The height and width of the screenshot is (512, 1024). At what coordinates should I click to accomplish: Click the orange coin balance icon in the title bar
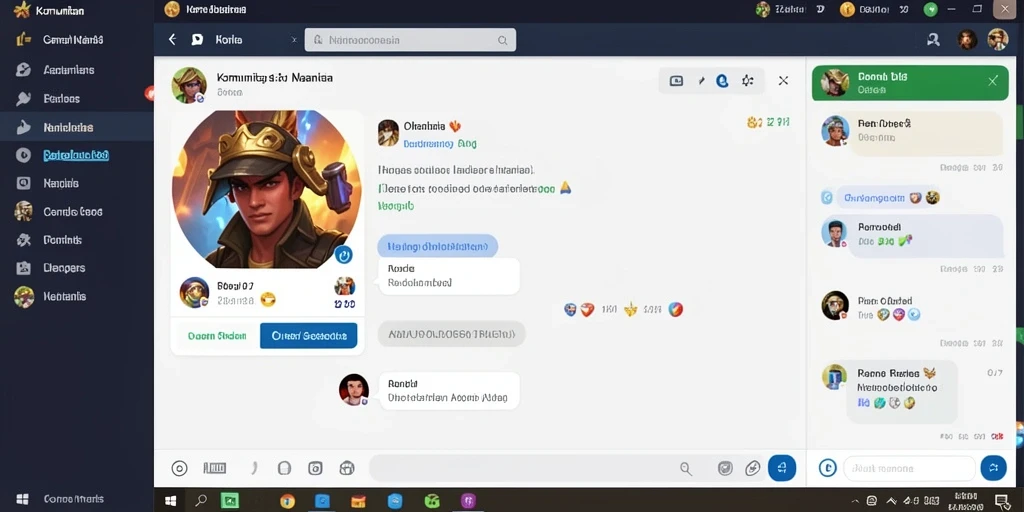(x=847, y=9)
